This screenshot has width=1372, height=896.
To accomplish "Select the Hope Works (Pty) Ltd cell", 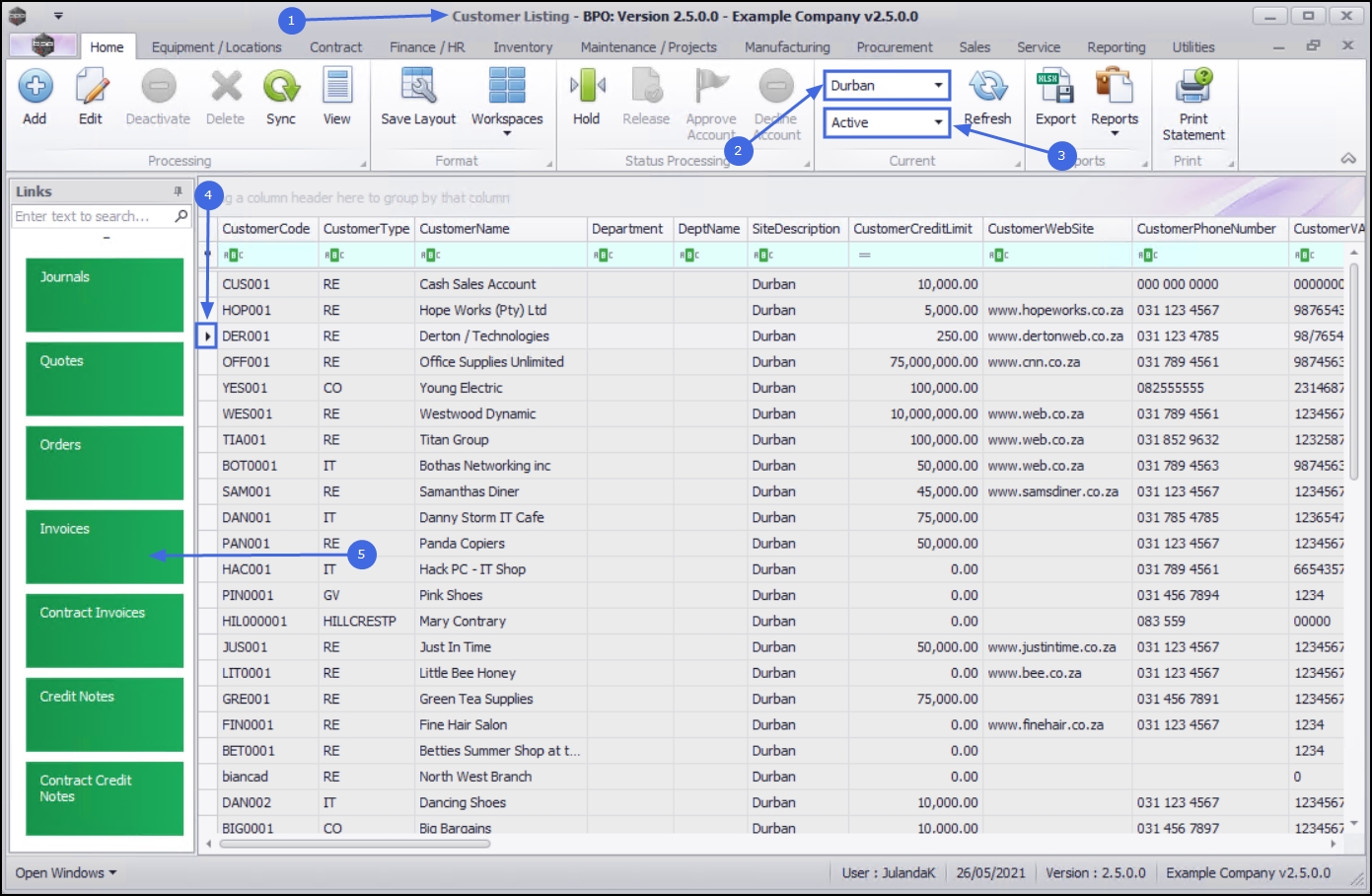I will click(501, 310).
